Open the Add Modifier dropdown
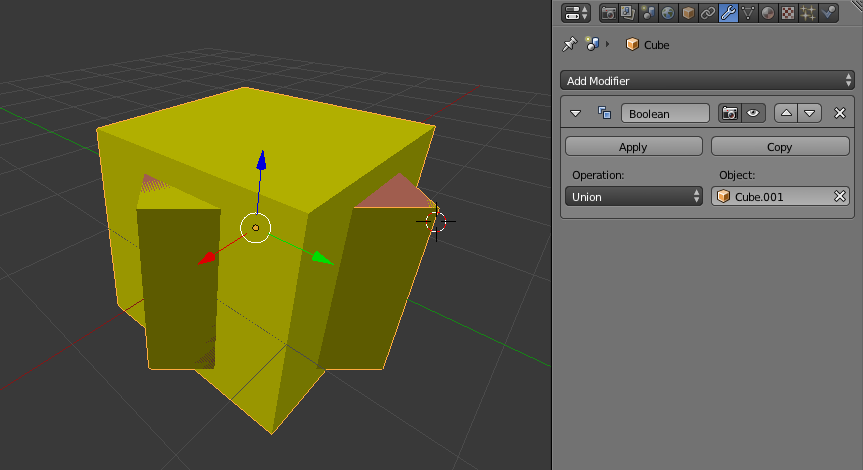Screen dimensions: 863x470 tap(707, 80)
